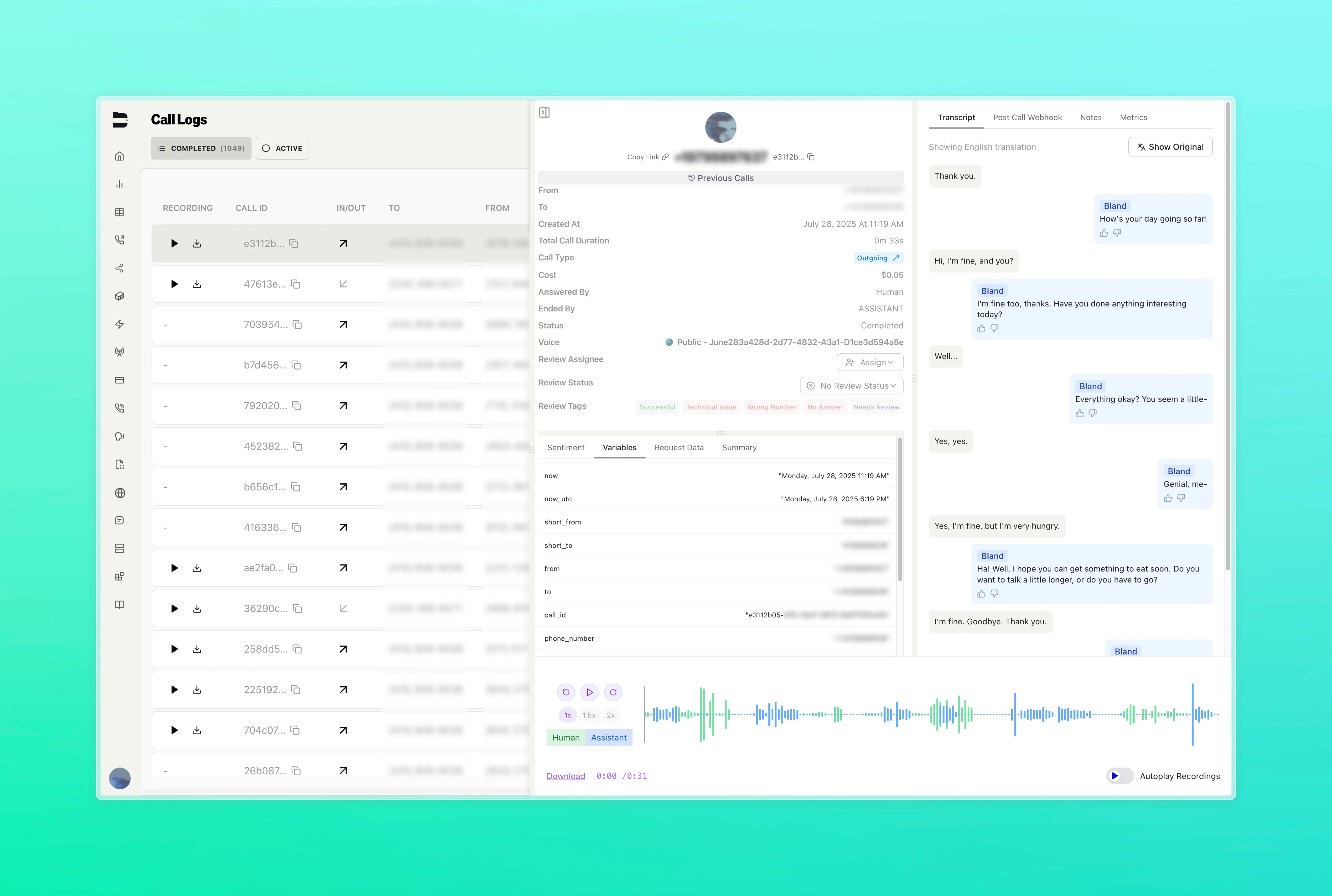Switch to the Sentiment tab
The image size is (1332, 896).
click(565, 447)
